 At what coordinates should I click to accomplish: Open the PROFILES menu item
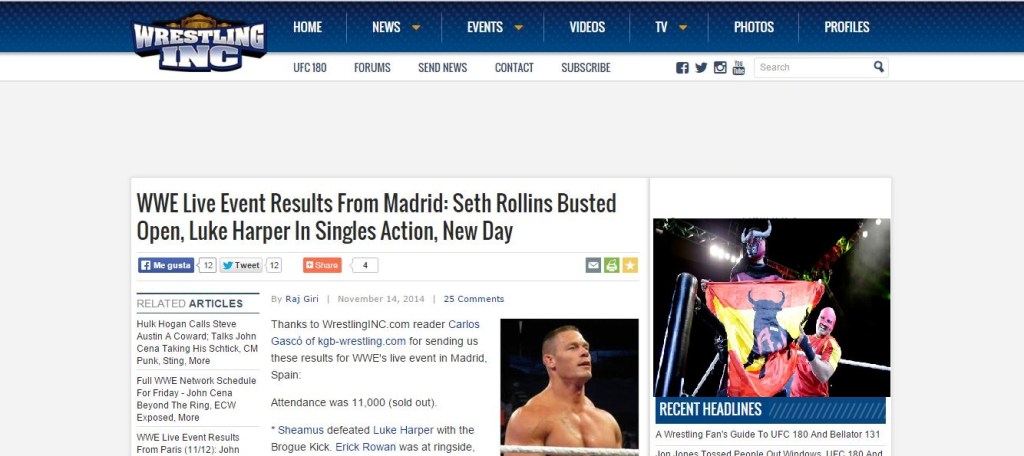coord(846,27)
